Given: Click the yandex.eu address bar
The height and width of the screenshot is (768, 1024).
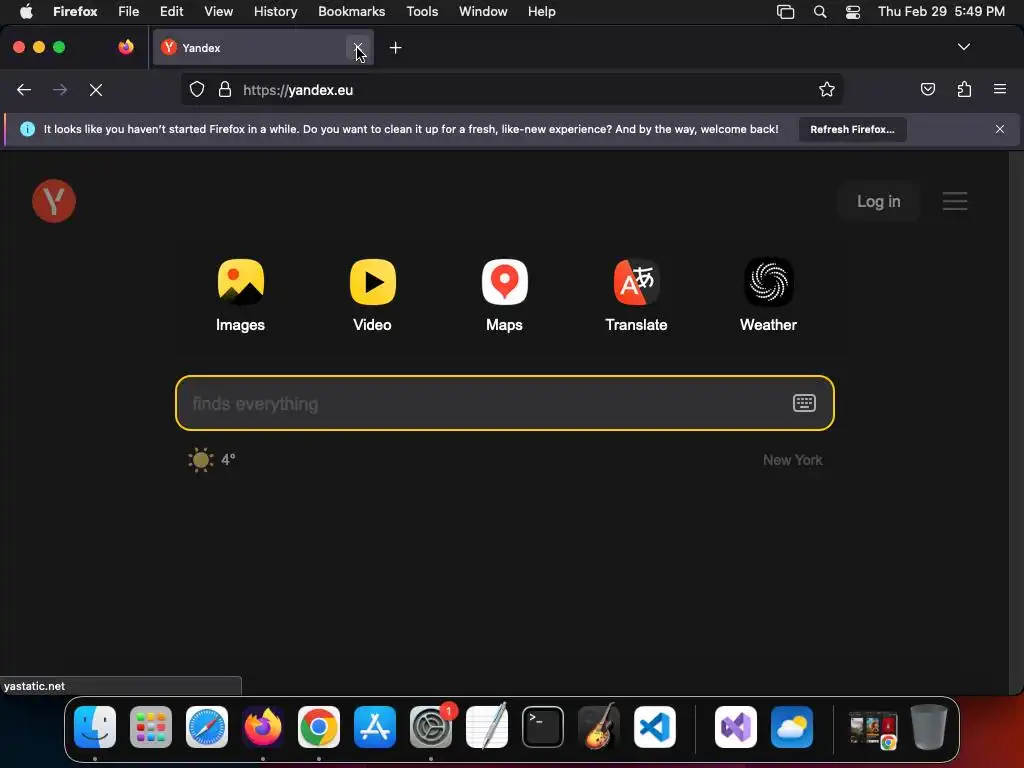Looking at the screenshot, I should click(512, 89).
